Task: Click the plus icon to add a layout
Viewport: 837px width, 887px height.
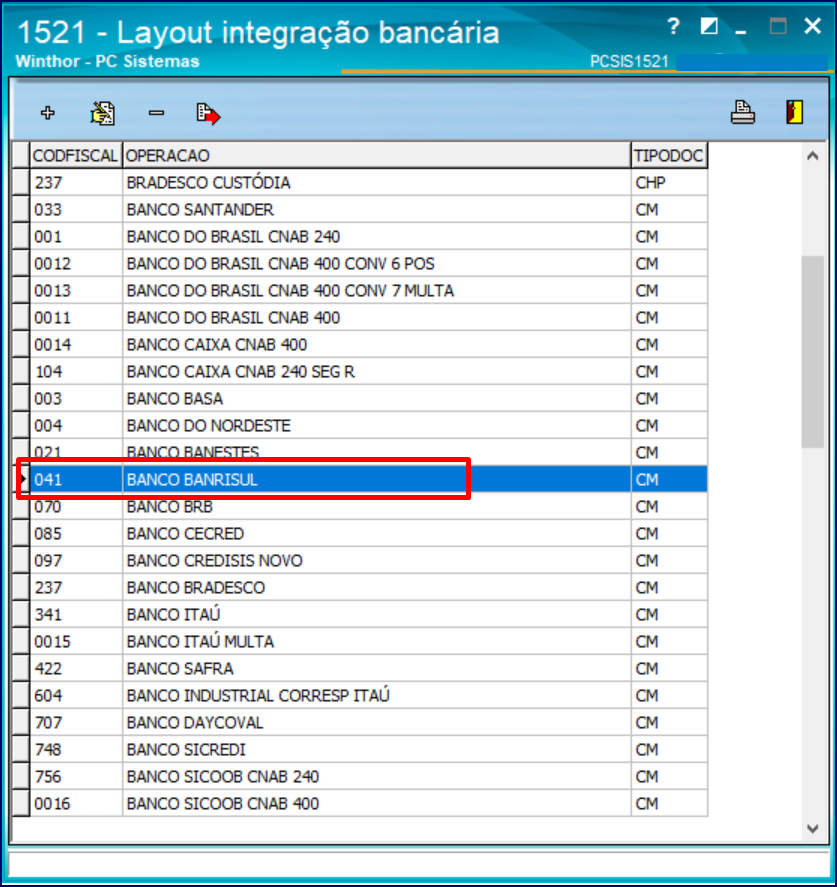Action: point(48,113)
